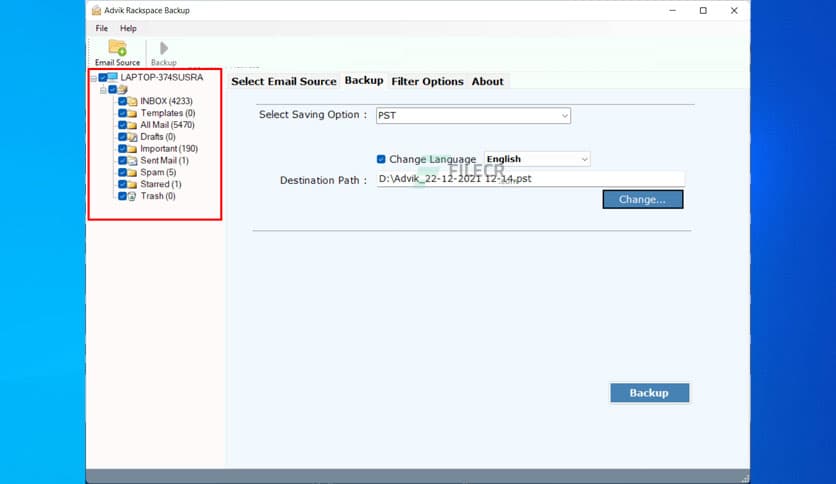Uncheck the Starred (1) checkbox
The height and width of the screenshot is (484, 836).
[122, 184]
